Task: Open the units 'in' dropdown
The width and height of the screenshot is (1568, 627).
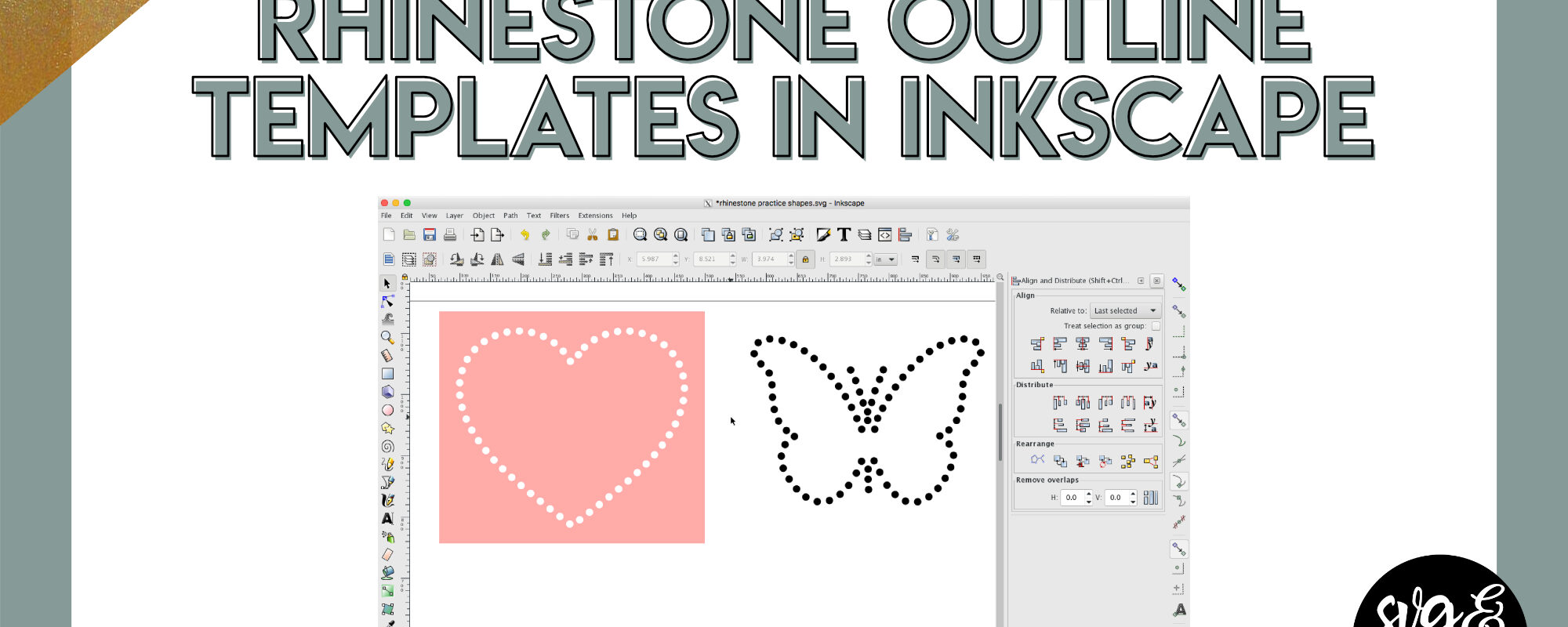Action: coord(886,259)
